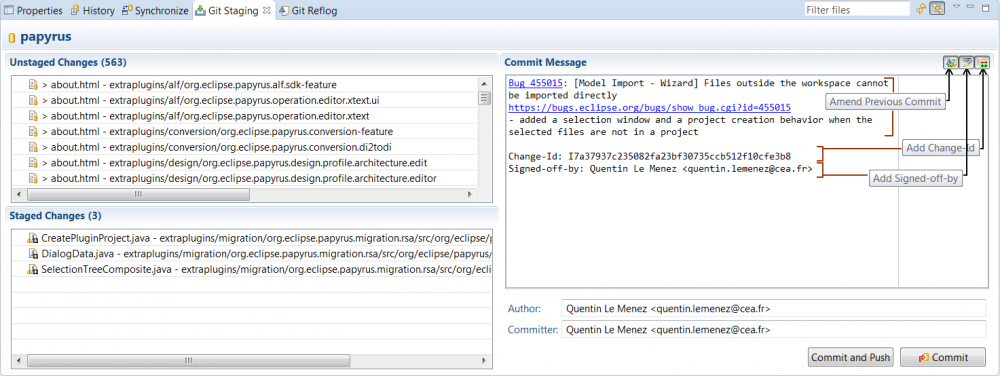Click the Unstaged Changes (563) header
Screen dimensions: 1000x376
pyautogui.click(x=68, y=62)
